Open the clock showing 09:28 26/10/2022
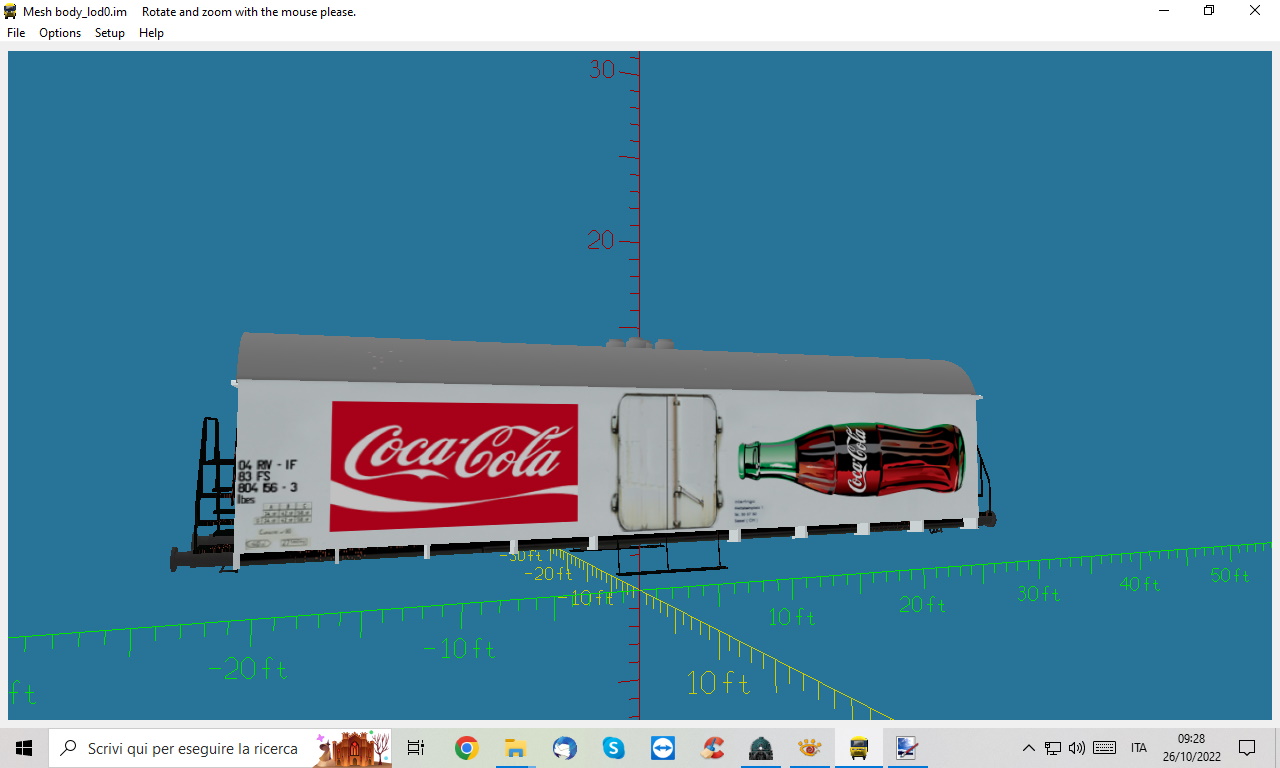1280x768 pixels. point(1191,748)
